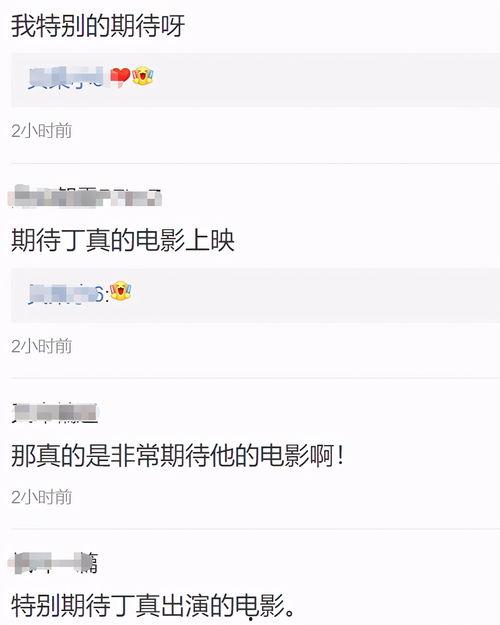This screenshot has width=500, height=625.
Task: Click the laughing-crying emoji in second reply box
Action: pos(121,291)
